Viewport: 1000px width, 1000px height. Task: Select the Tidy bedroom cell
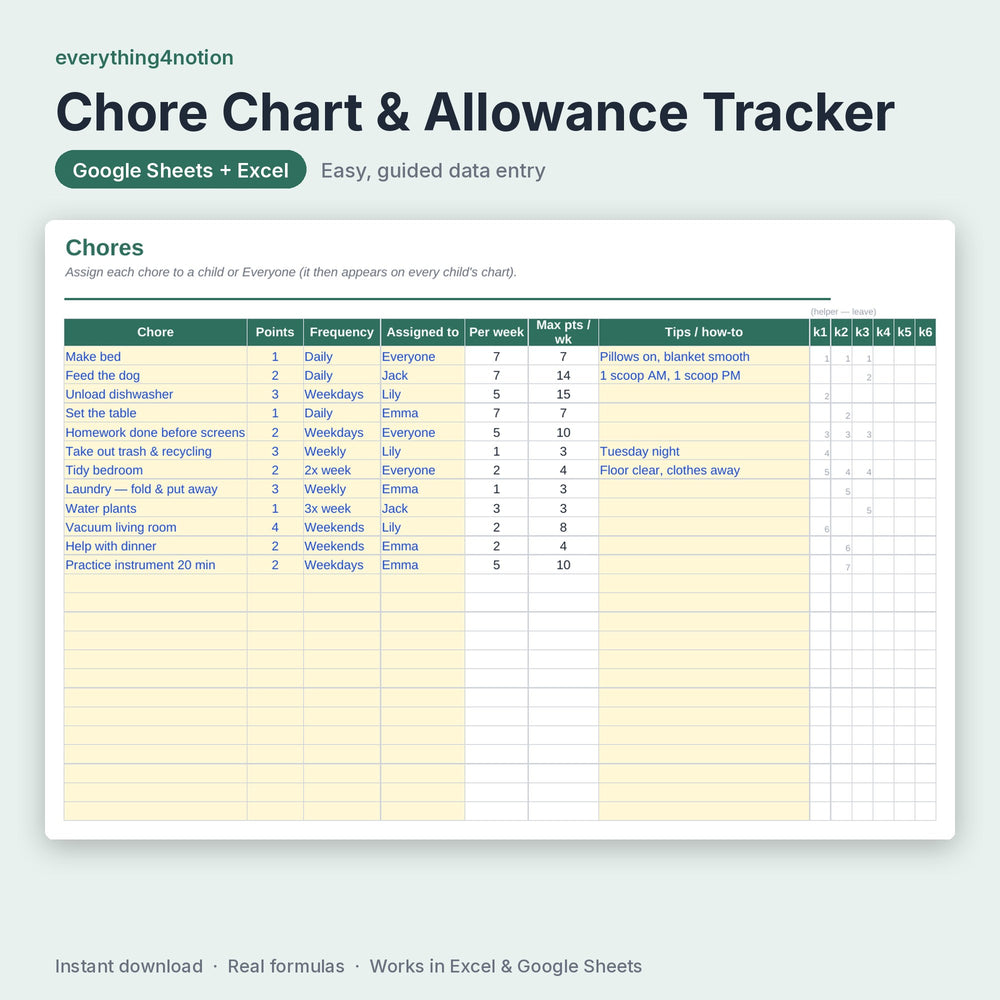pos(156,470)
